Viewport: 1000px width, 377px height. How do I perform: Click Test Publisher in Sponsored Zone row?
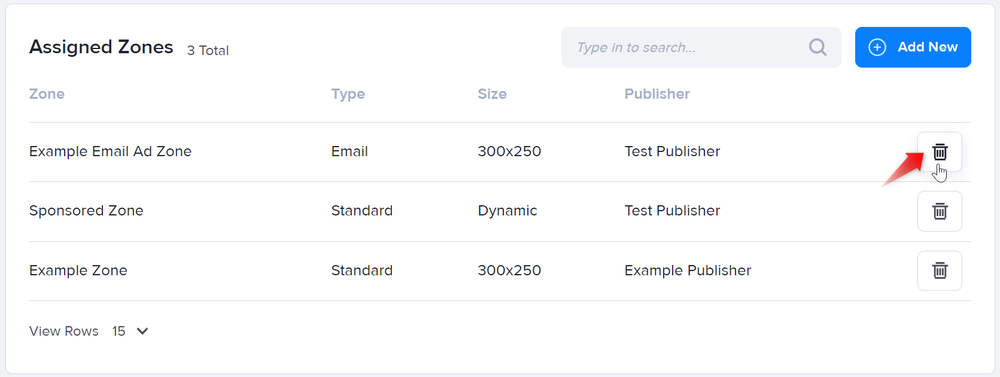(672, 211)
